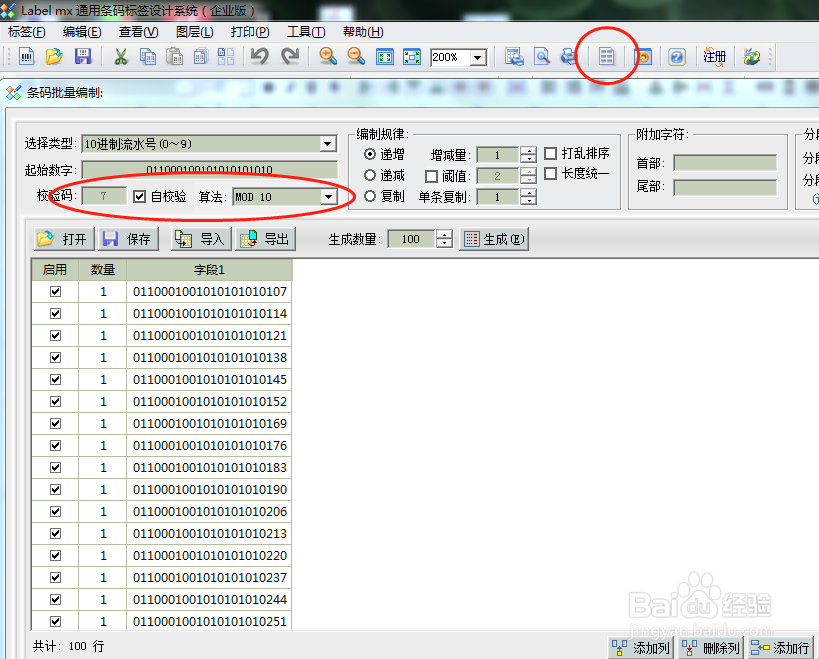Import data with the 导入 button
The height and width of the screenshot is (659, 819).
[x=201, y=239]
